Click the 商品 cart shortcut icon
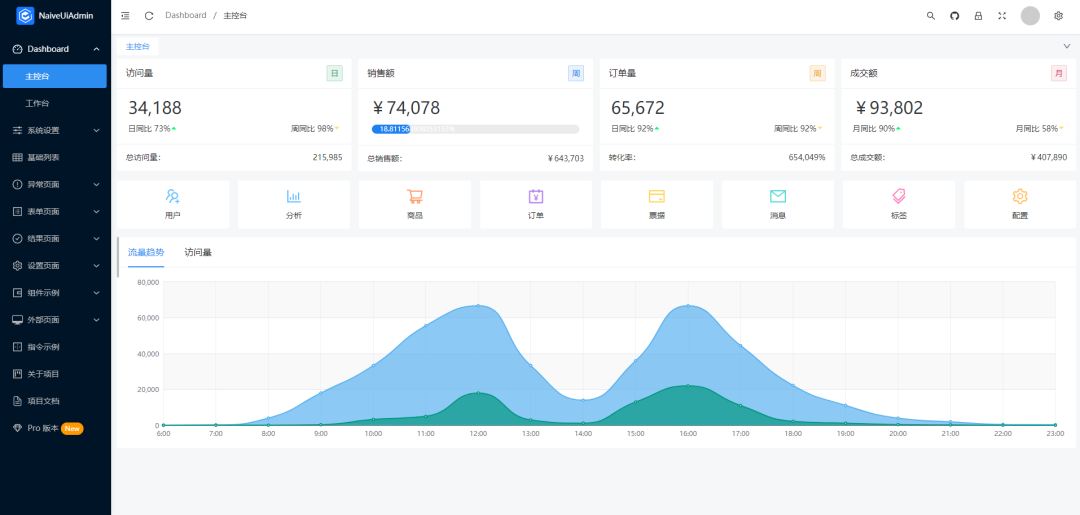 (x=415, y=196)
